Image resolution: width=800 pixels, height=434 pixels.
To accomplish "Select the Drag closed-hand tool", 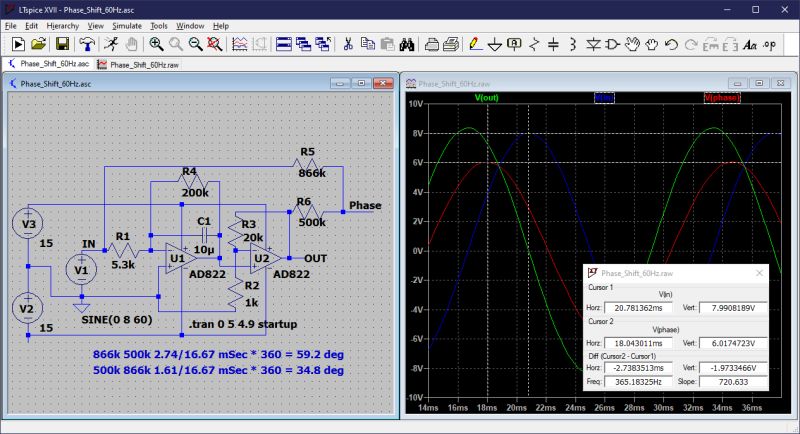I will pyautogui.click(x=652, y=44).
